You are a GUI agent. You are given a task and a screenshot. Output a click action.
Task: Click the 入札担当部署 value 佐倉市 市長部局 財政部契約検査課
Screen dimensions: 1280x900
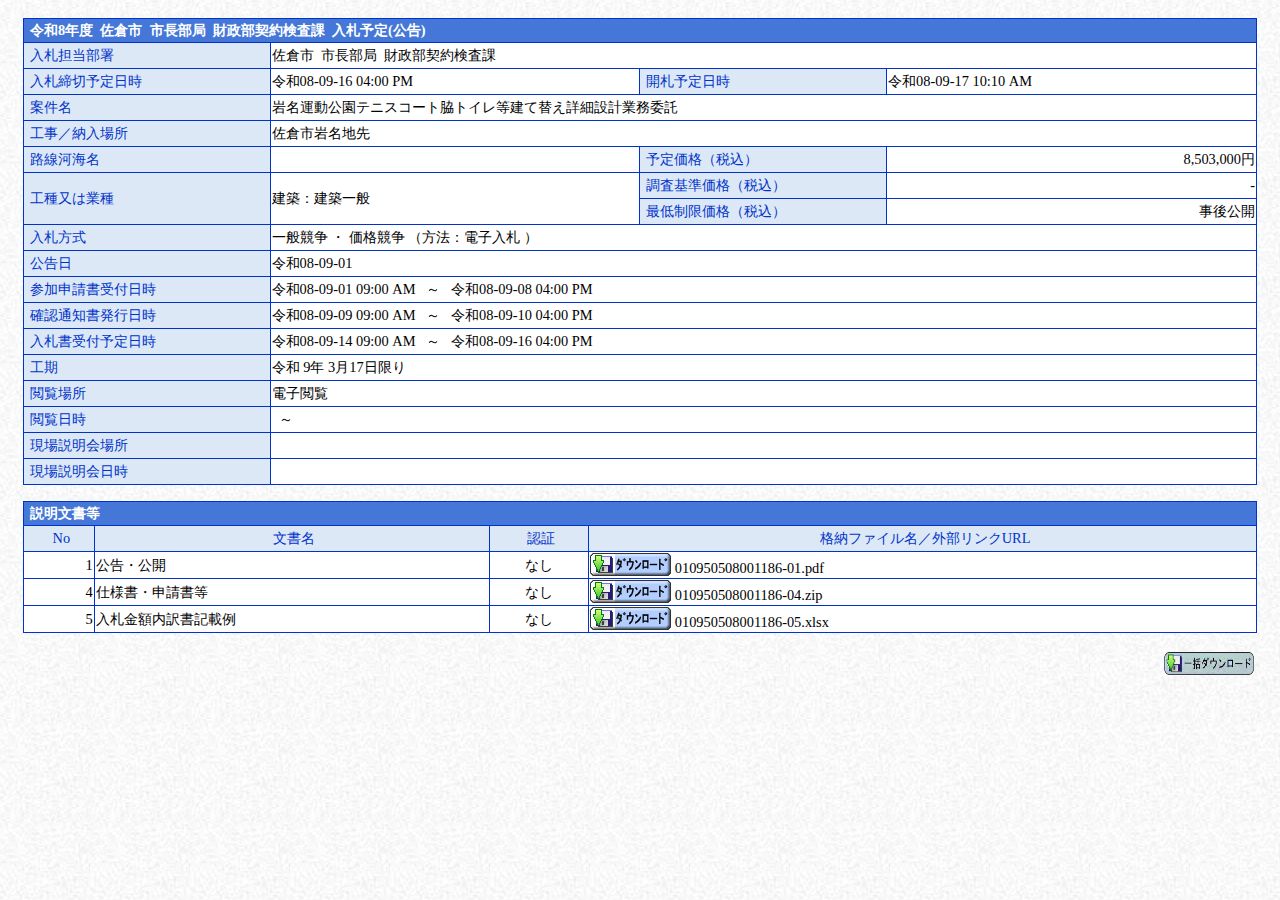click(x=384, y=55)
